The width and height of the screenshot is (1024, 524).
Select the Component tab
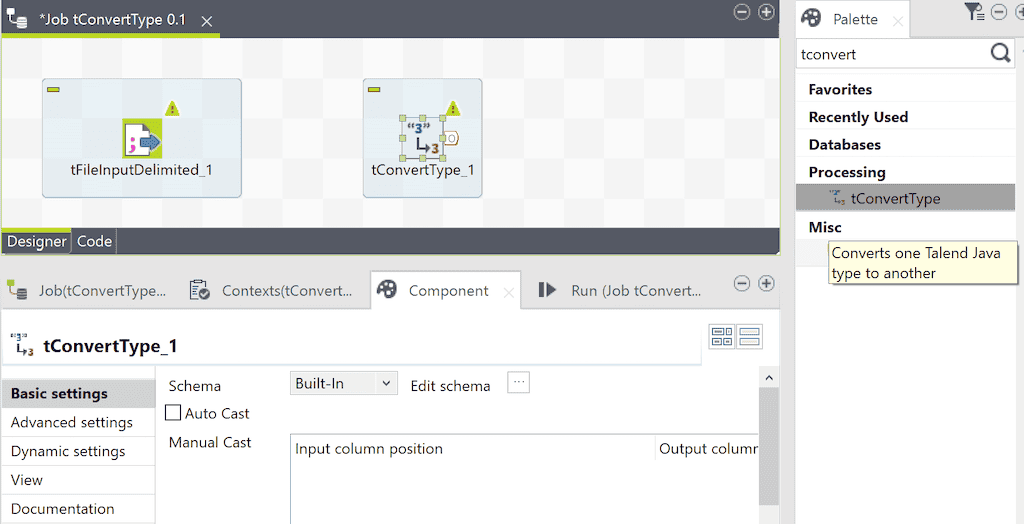(x=448, y=291)
